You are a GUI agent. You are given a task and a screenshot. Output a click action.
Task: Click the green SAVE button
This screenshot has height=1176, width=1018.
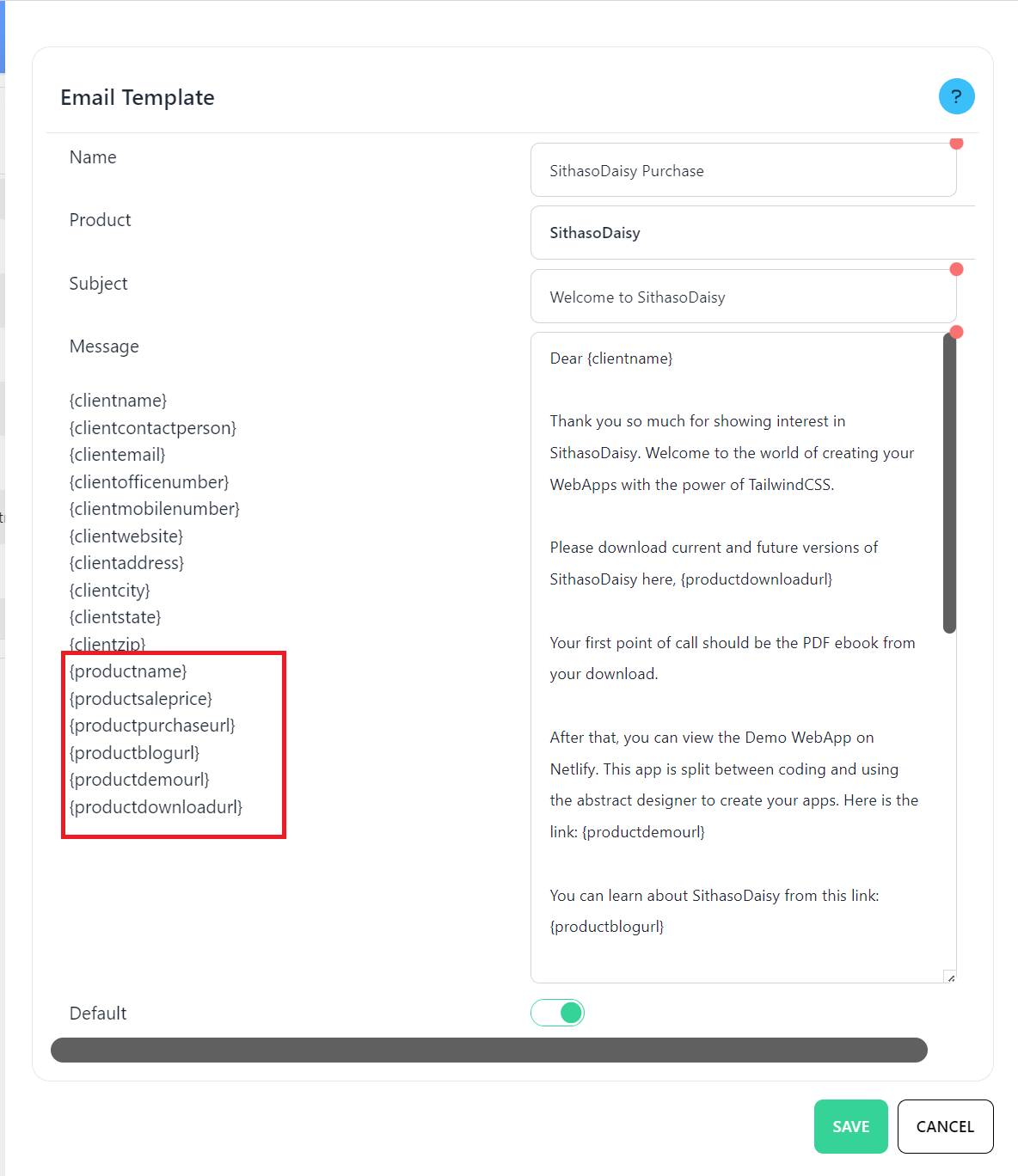click(850, 1126)
